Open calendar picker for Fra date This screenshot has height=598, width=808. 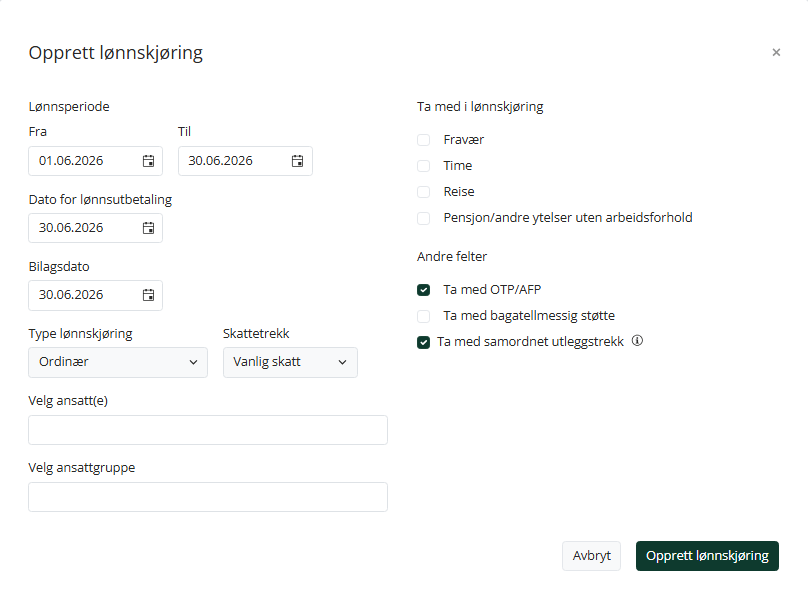148,161
